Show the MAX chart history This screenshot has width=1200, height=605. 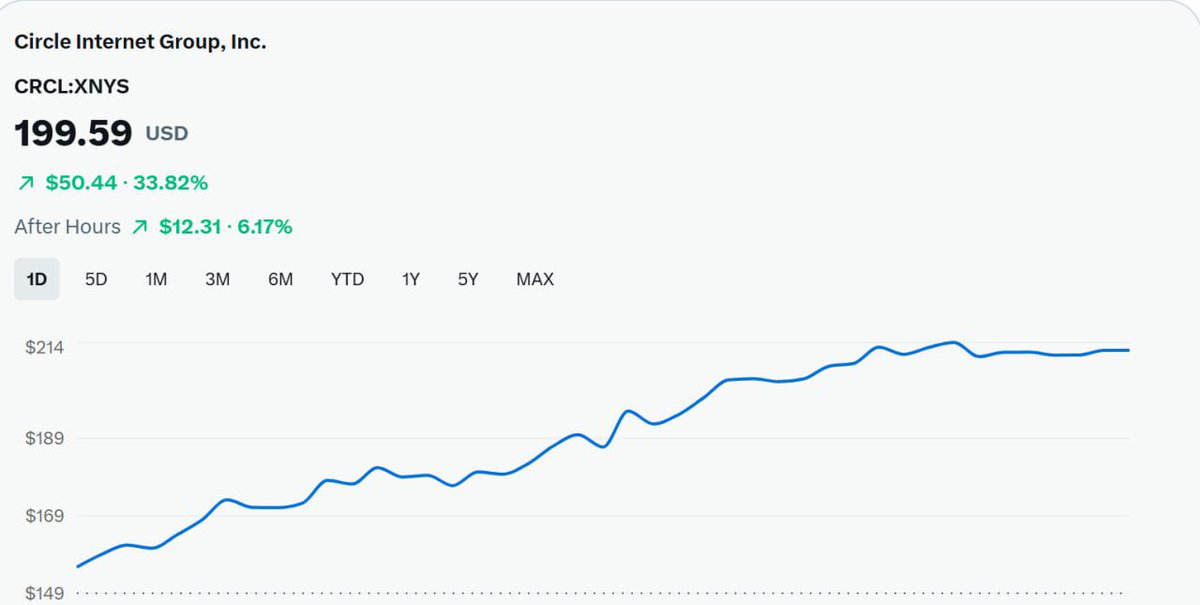[535, 279]
